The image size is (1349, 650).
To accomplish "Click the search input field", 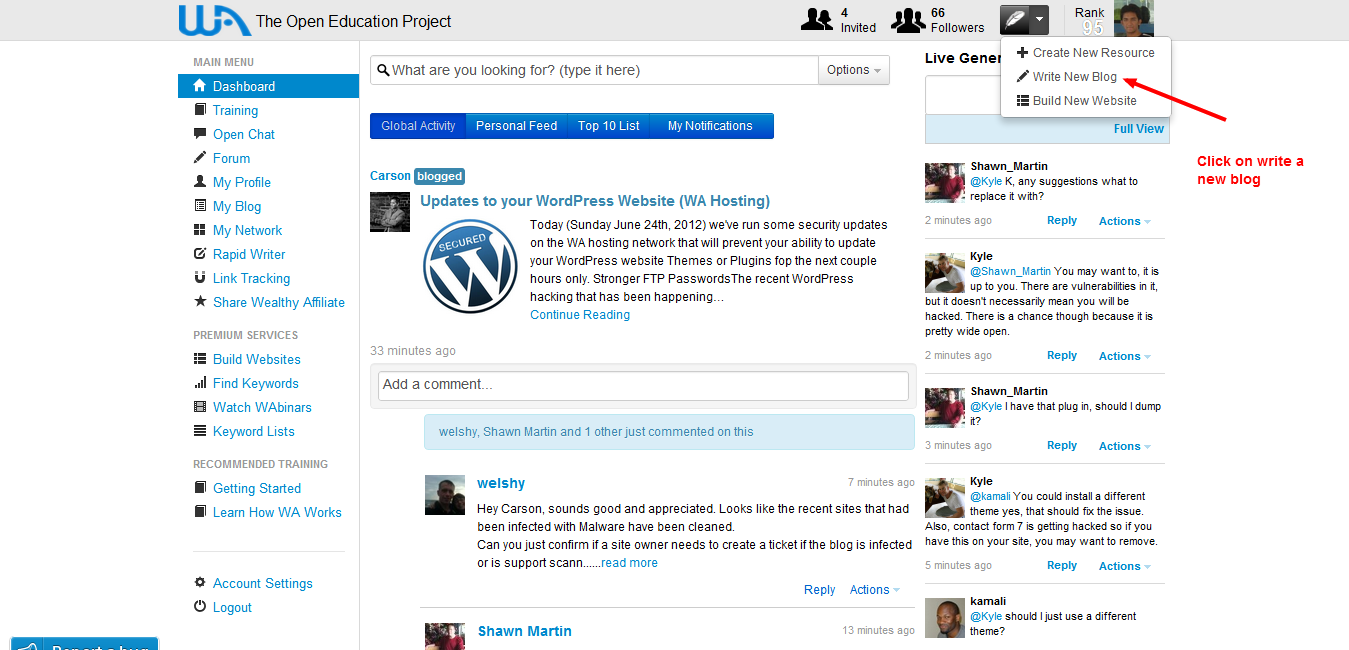I will point(594,70).
